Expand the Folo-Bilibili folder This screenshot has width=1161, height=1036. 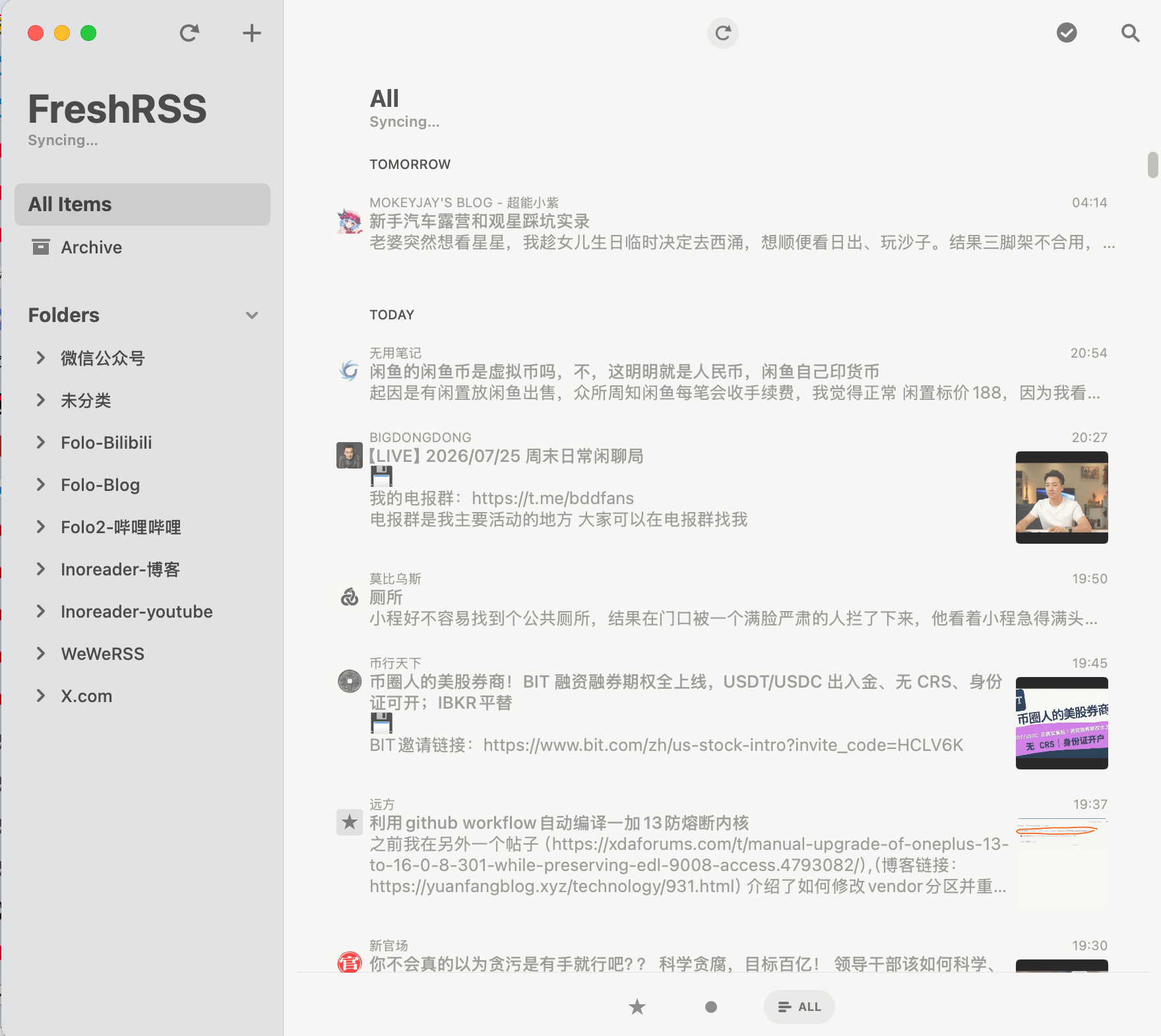(41, 442)
